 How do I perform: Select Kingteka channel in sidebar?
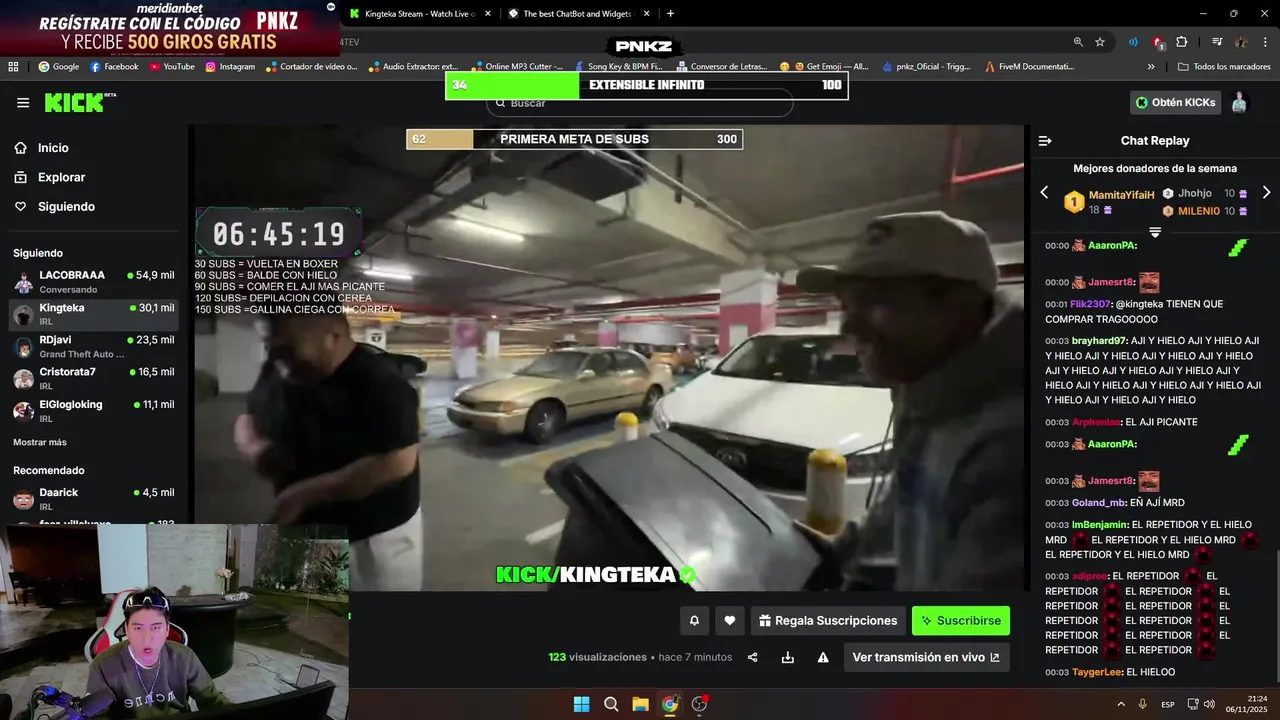[x=93, y=314]
